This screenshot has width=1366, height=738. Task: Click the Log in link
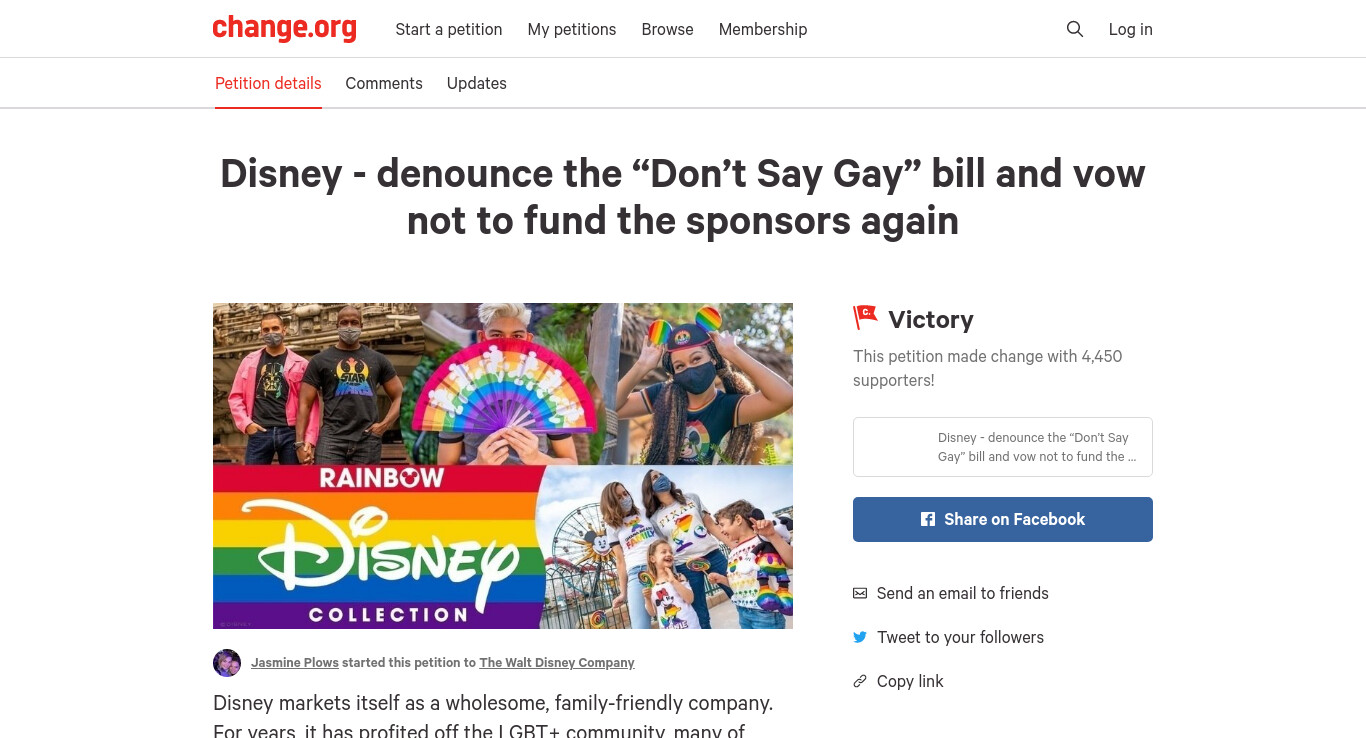[1131, 29]
